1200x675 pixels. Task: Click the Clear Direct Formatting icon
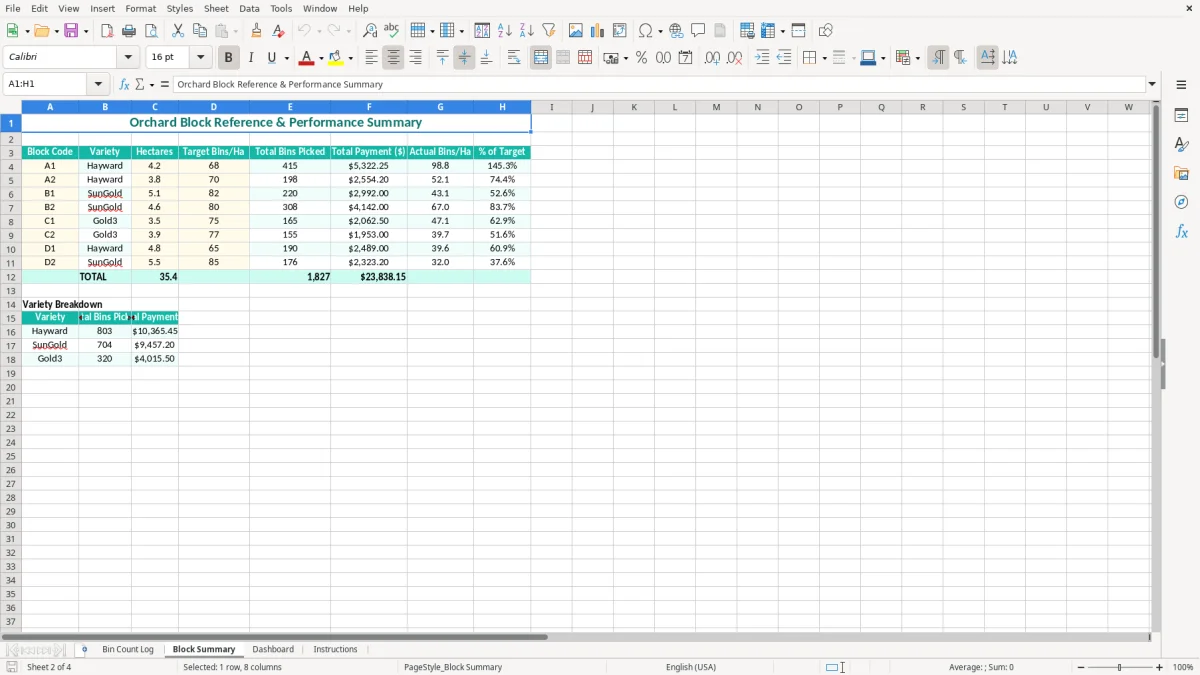coord(279,31)
